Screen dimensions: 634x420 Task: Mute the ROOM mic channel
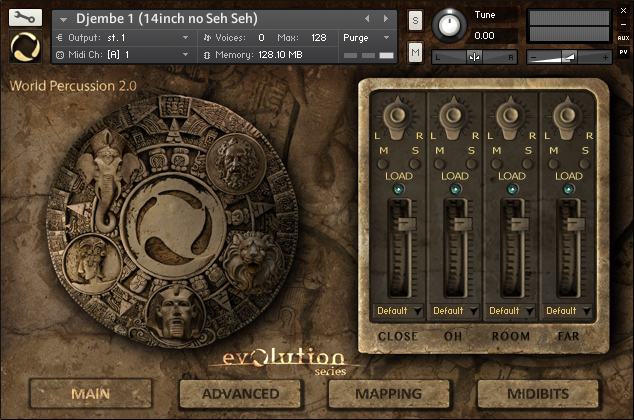[x=496, y=164]
